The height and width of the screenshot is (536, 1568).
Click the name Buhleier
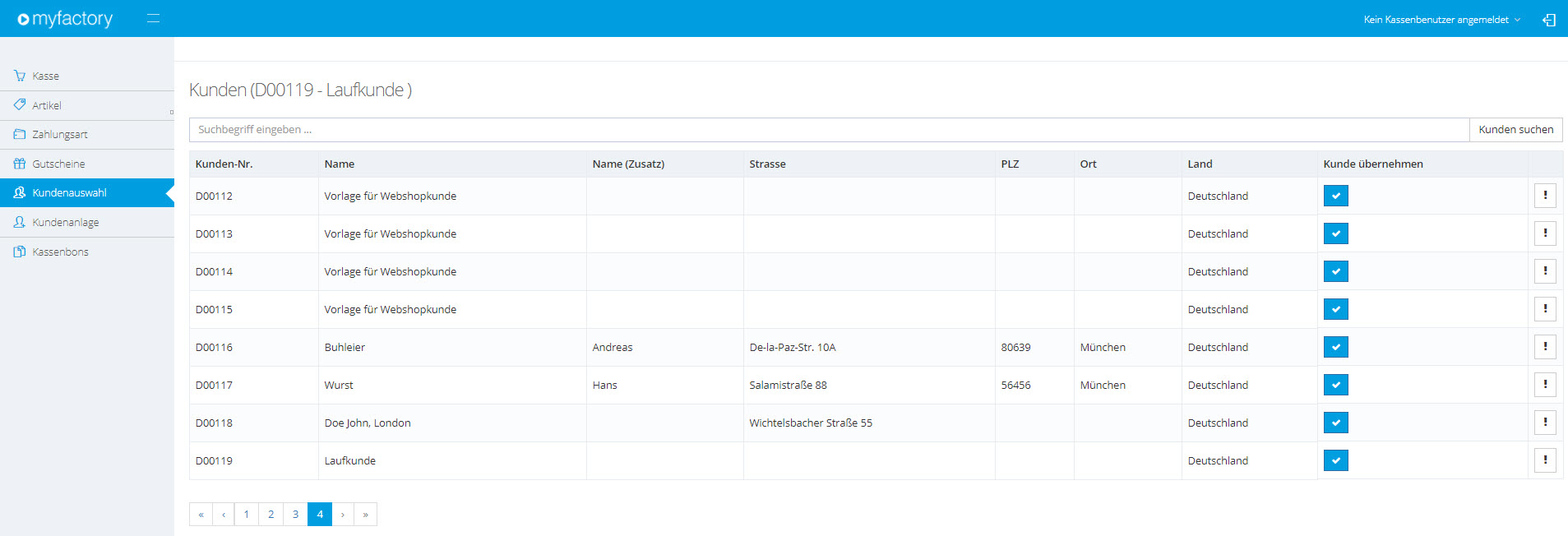tap(345, 348)
